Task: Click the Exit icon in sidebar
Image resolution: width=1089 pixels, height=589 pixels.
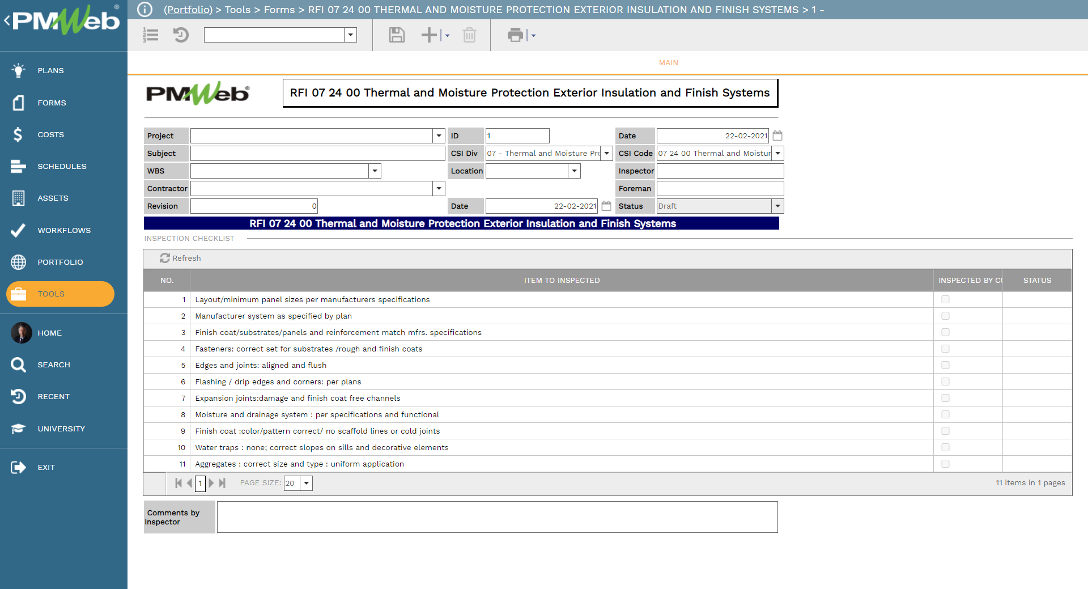Action: [x=19, y=467]
